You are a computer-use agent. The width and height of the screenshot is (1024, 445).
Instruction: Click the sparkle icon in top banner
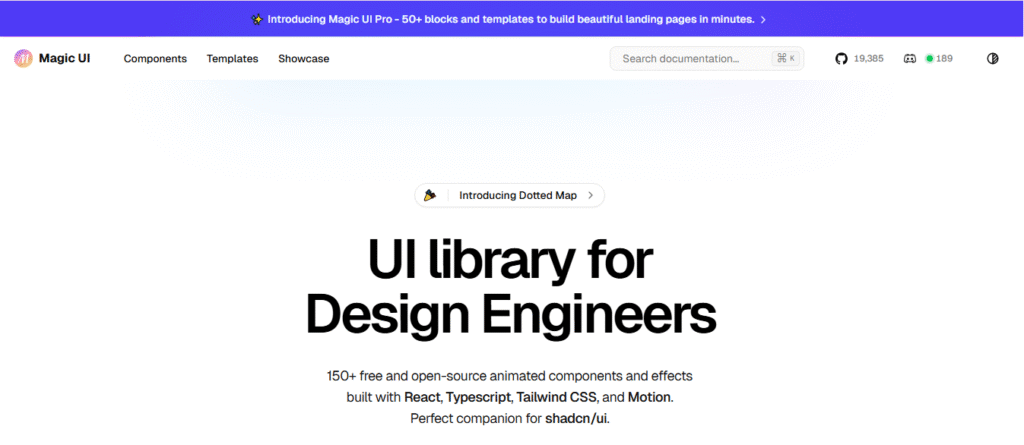(x=257, y=20)
